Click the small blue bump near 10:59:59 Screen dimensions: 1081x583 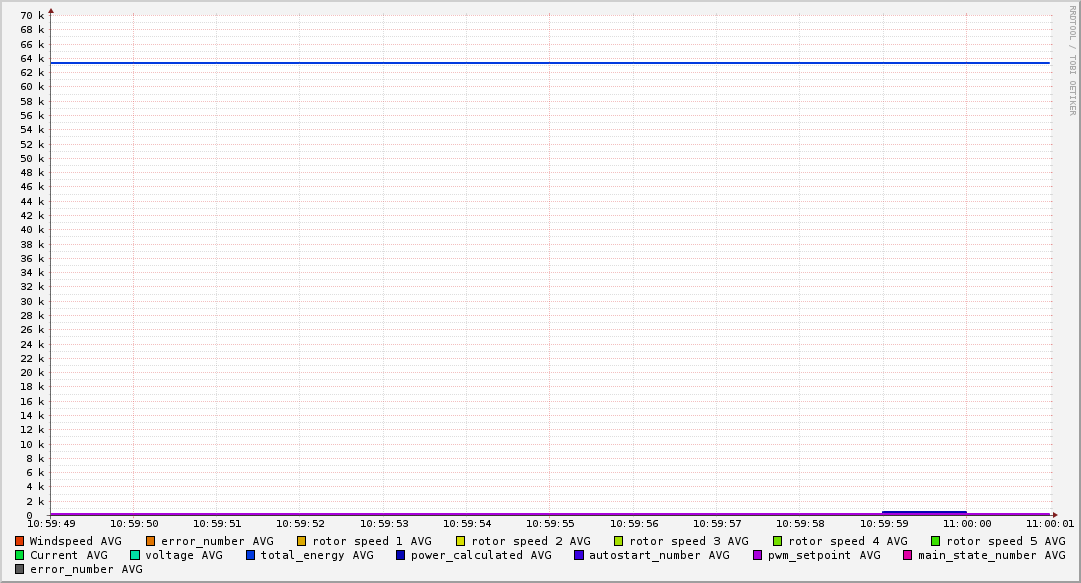point(924,512)
